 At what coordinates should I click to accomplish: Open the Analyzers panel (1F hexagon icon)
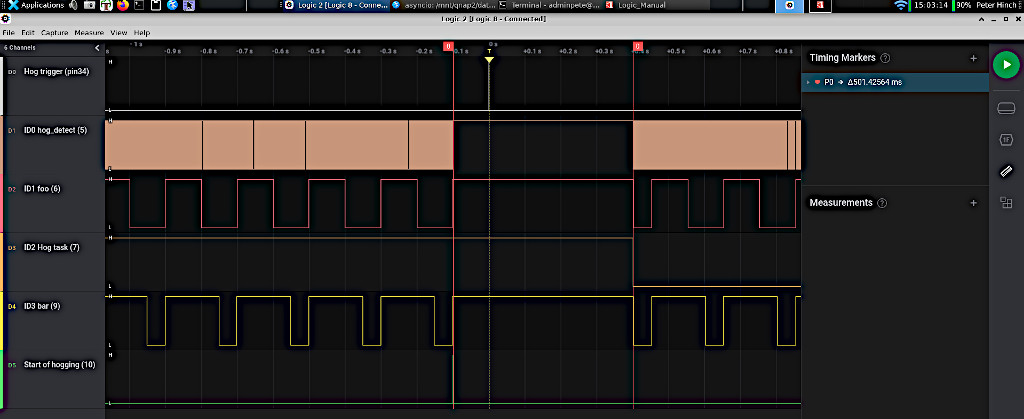tap(1006, 140)
